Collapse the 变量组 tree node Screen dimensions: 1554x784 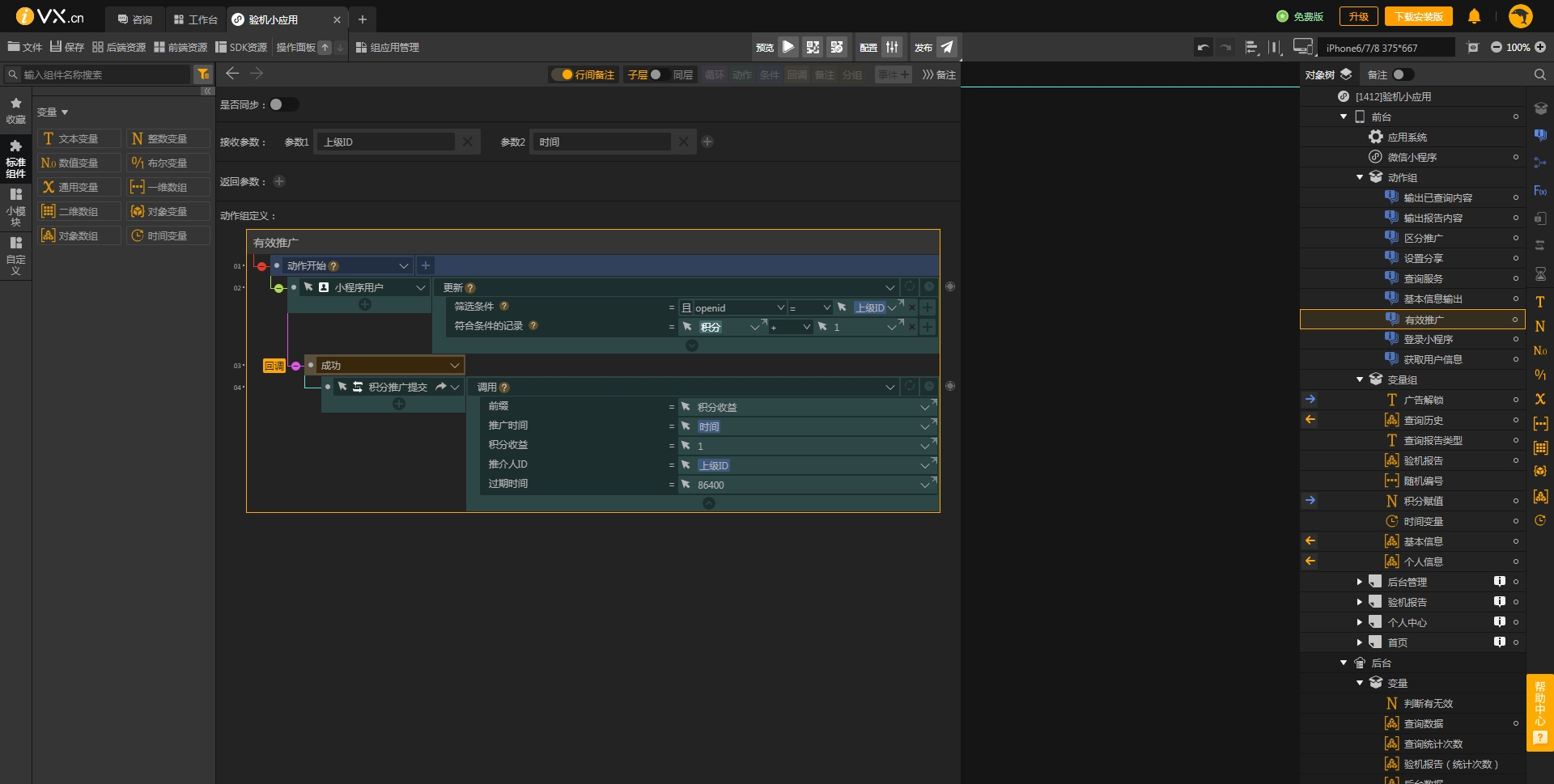(x=1360, y=379)
